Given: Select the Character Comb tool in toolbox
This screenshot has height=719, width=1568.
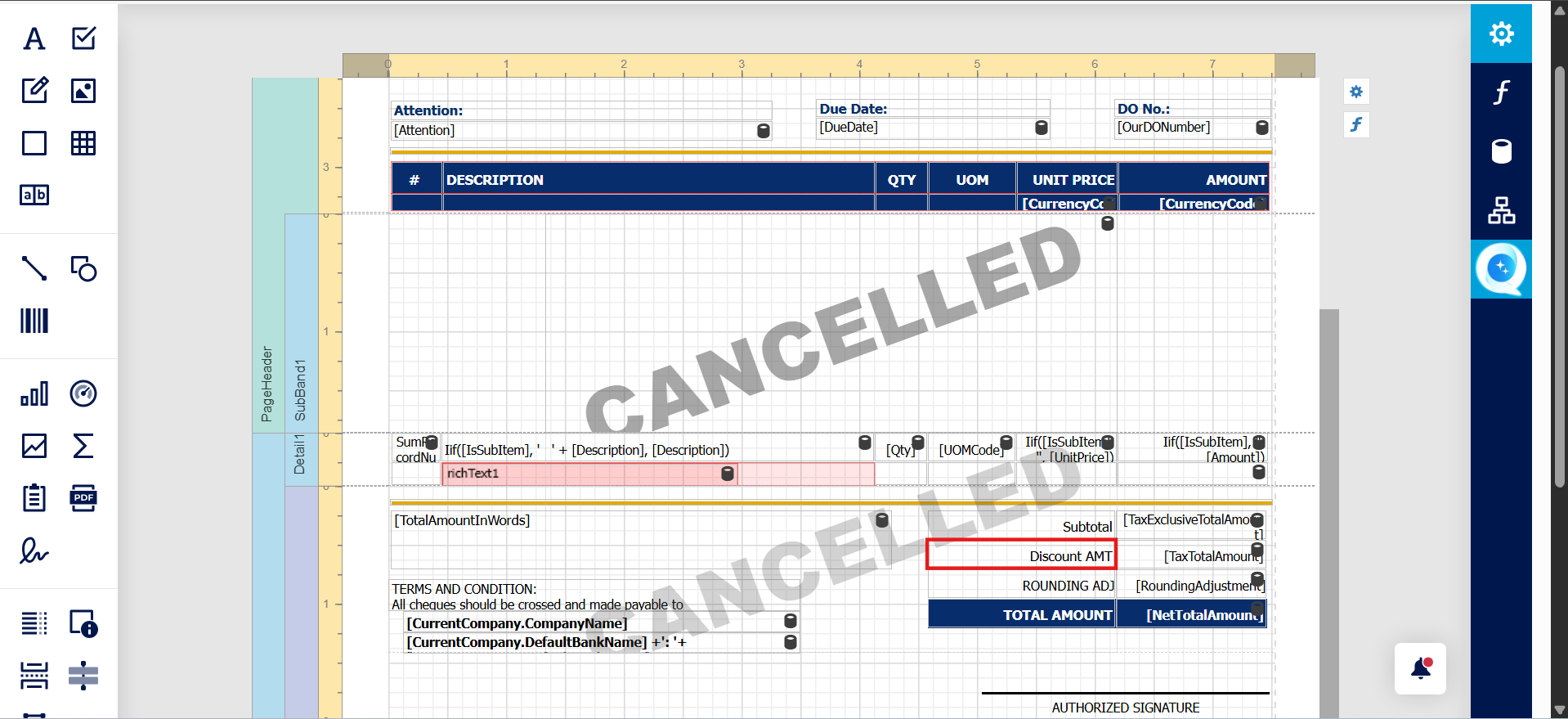Looking at the screenshot, I should (34, 195).
